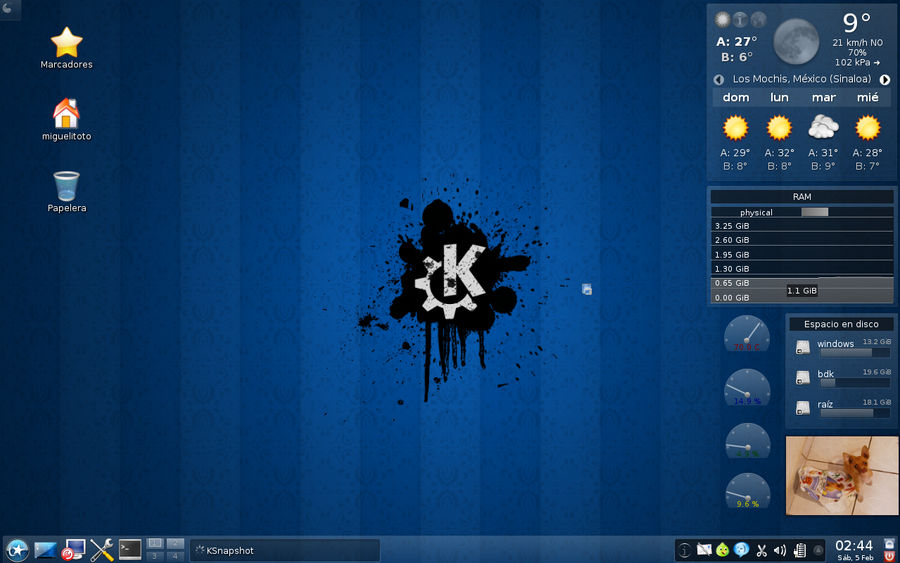Click the red power leave button
This screenshot has width=900, height=563.
coord(889,556)
